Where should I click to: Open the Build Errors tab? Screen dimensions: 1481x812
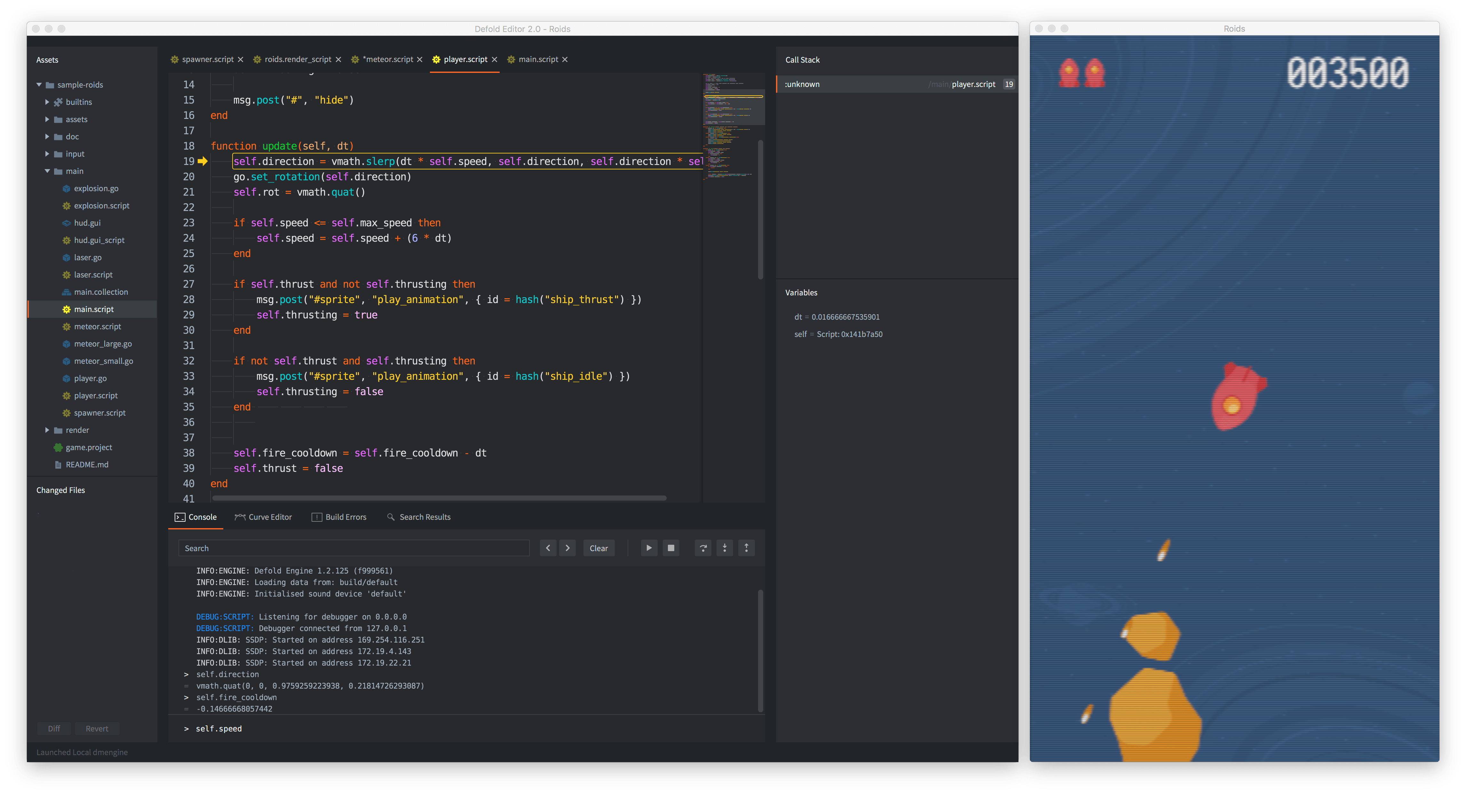click(x=339, y=517)
